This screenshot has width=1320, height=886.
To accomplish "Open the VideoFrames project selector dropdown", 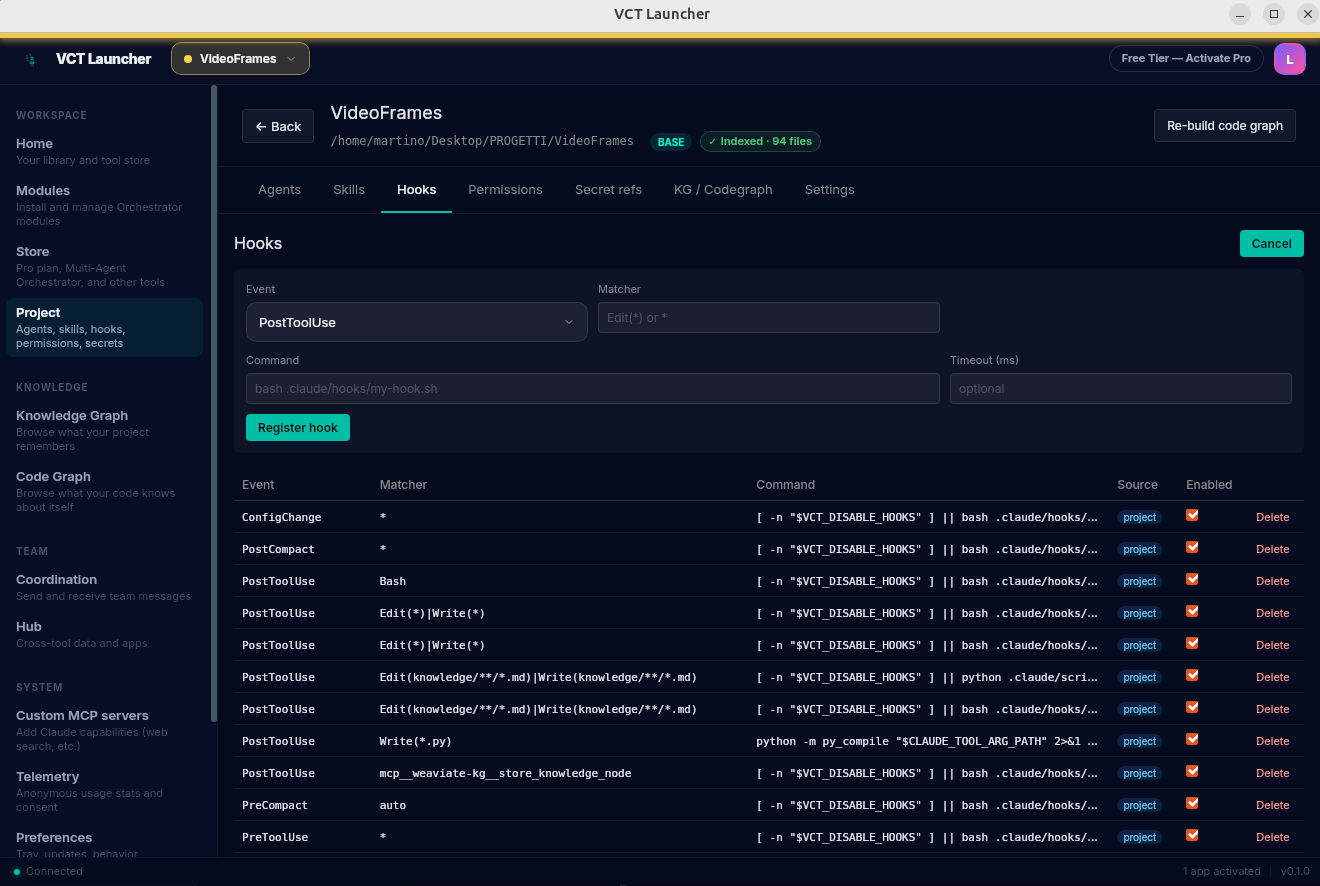I will pyautogui.click(x=240, y=59).
